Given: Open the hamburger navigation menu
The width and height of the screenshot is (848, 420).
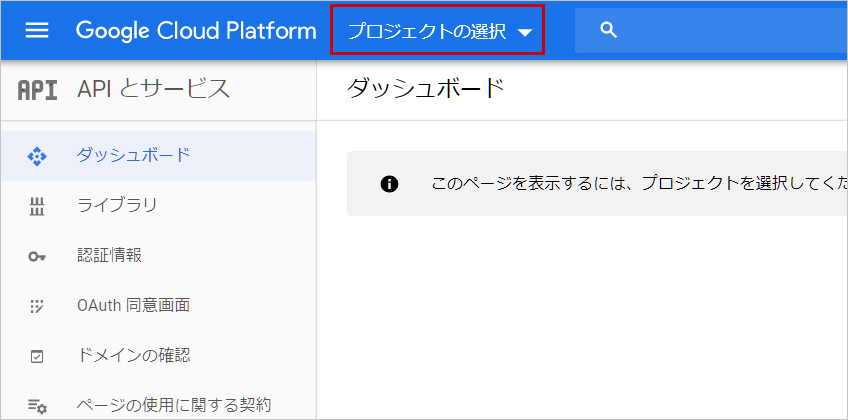Looking at the screenshot, I should click(x=37, y=31).
